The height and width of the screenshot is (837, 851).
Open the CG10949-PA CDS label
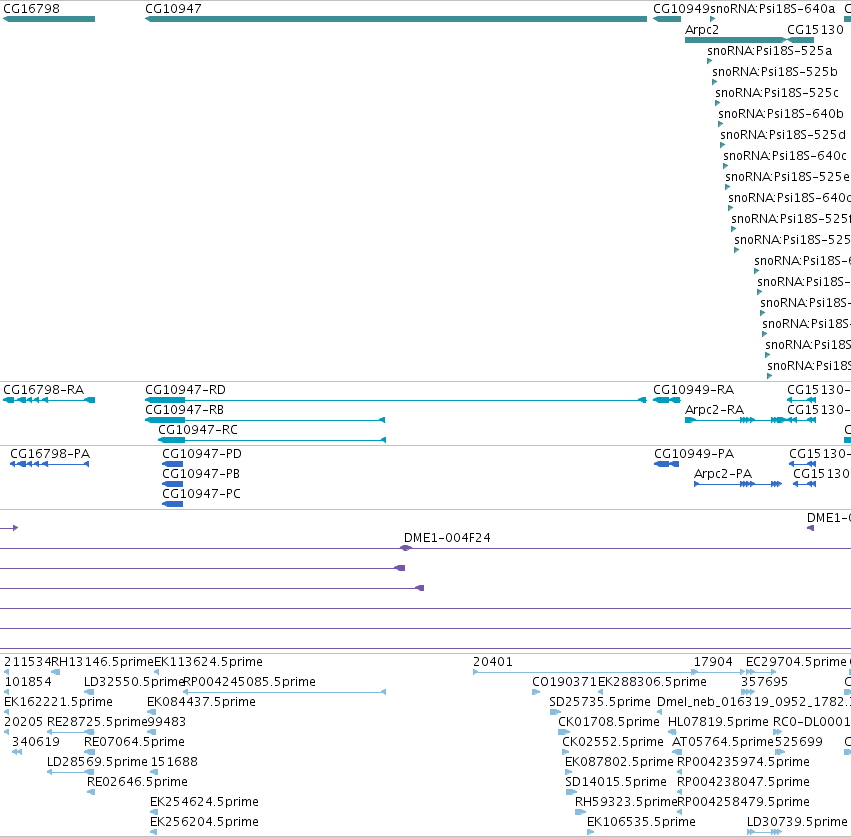click(694, 454)
